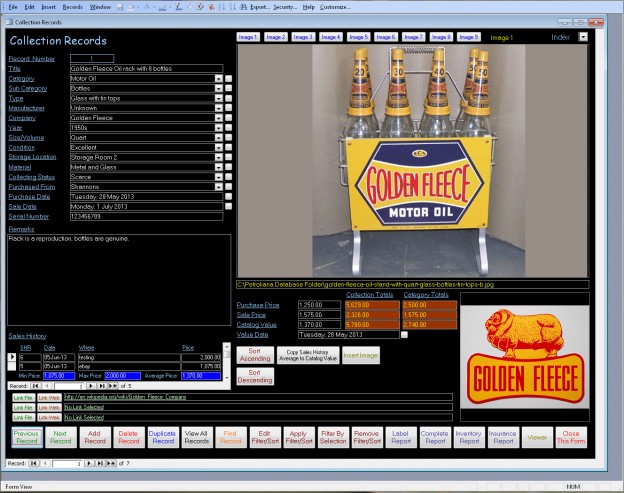This screenshot has height=493, width=624.
Task: Click the font color A toolbar icon
Action: click(x=147, y=7)
